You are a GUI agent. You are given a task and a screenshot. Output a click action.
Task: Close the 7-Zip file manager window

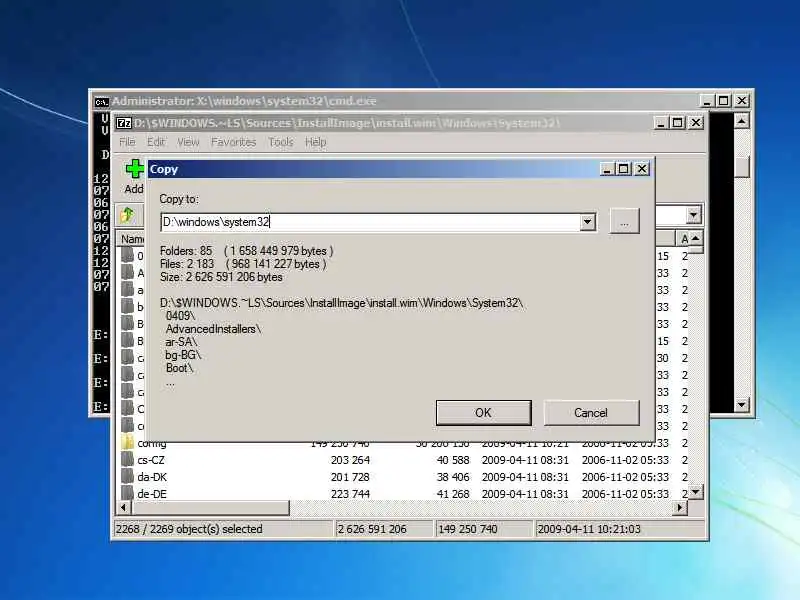point(695,123)
